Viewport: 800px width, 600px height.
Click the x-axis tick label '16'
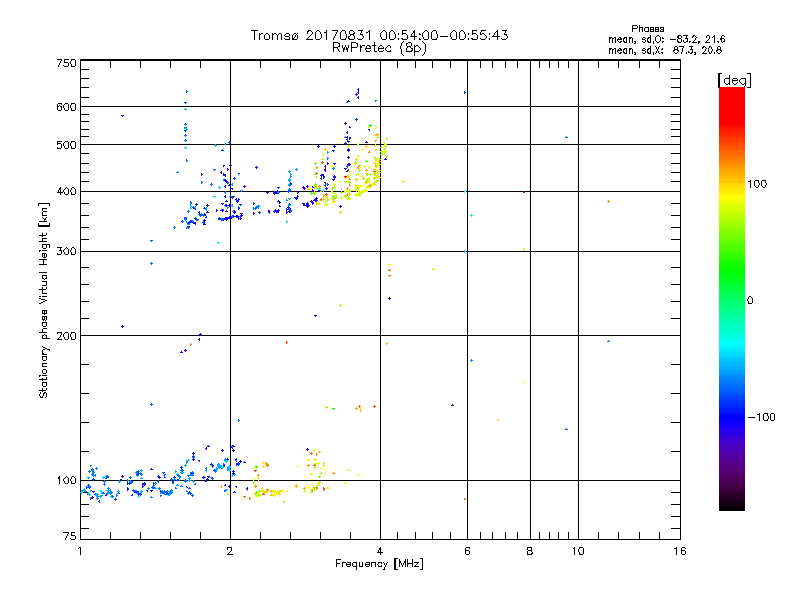[680, 551]
